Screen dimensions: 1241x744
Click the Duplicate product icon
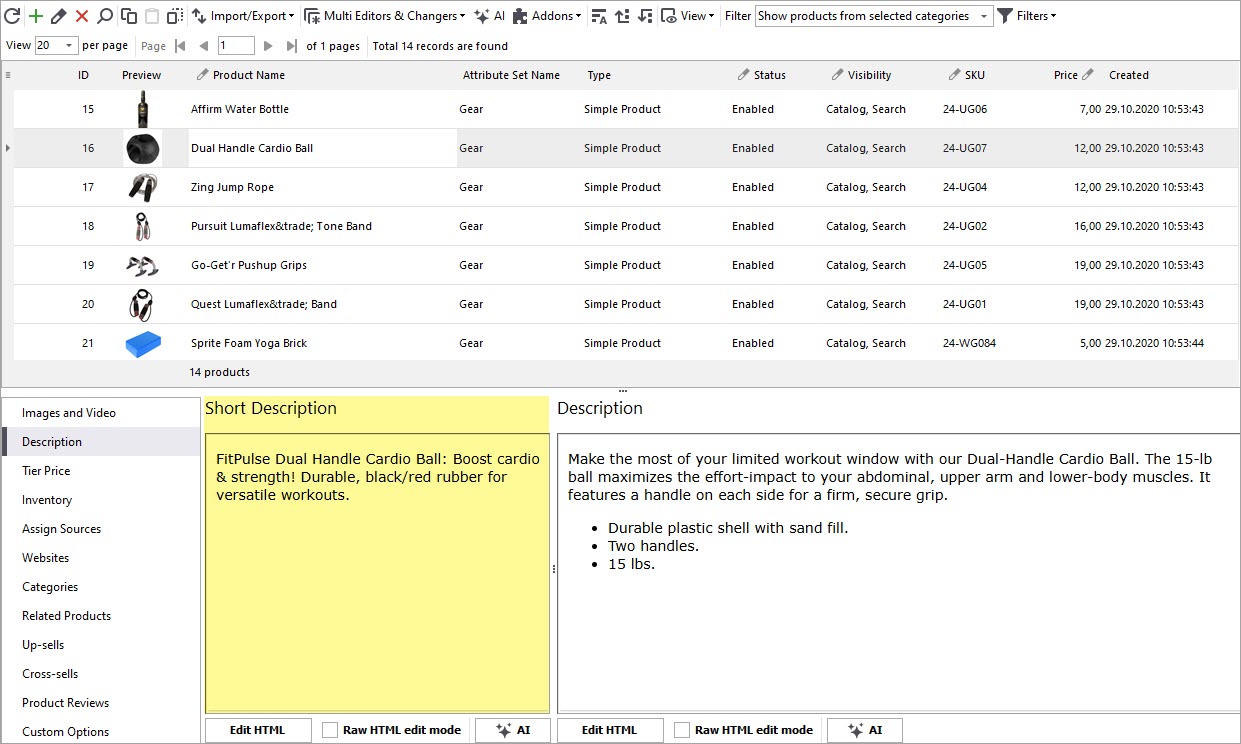(129, 16)
